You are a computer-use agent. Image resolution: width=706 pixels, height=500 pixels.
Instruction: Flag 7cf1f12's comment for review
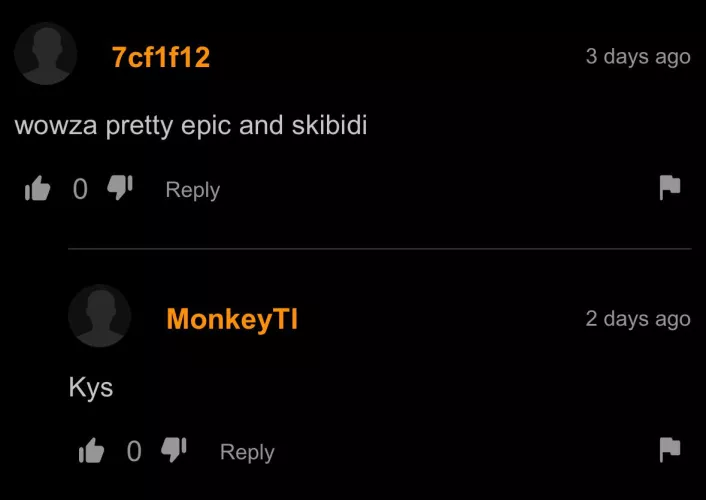coord(670,187)
